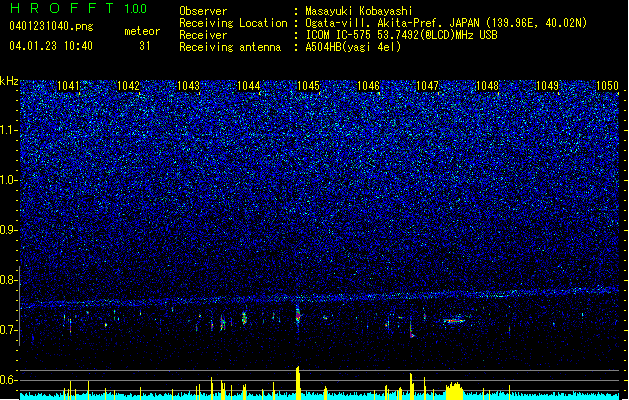Click the Observer field label

coord(203,11)
